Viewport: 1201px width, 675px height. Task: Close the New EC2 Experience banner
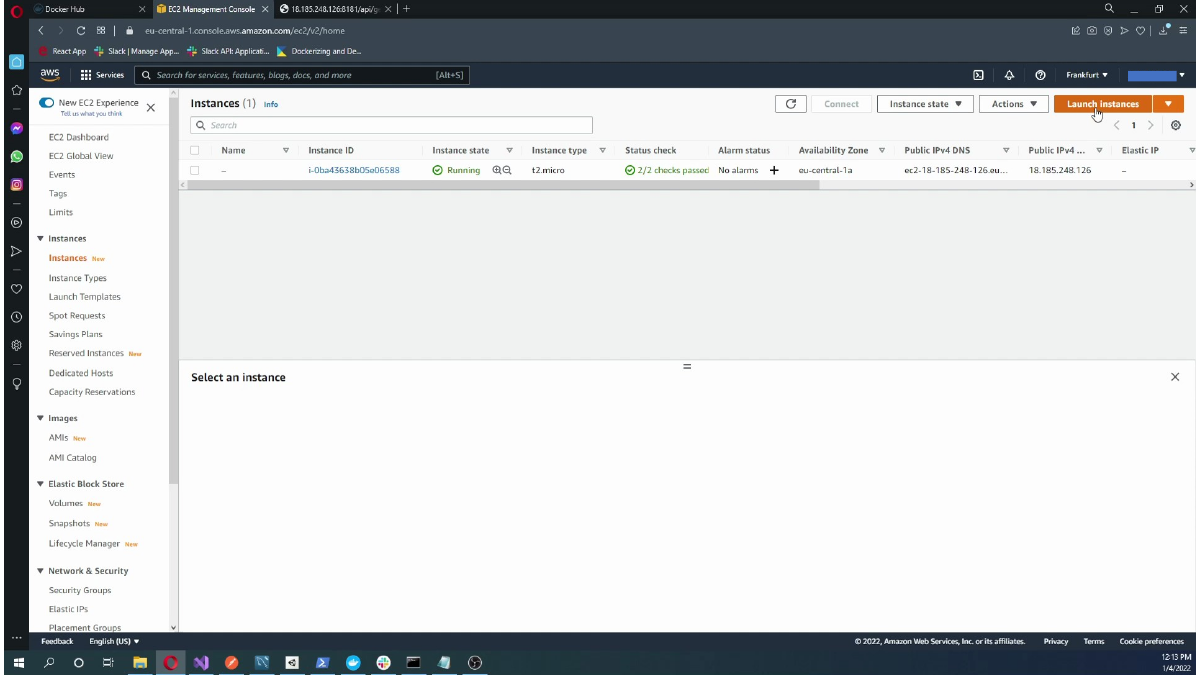pyautogui.click(x=151, y=107)
